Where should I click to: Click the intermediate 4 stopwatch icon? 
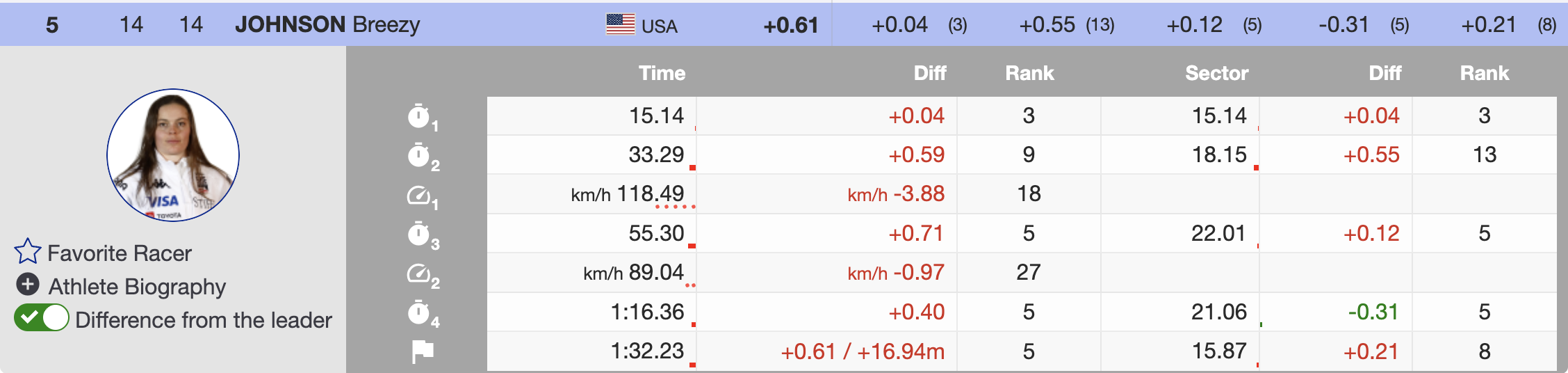(419, 312)
